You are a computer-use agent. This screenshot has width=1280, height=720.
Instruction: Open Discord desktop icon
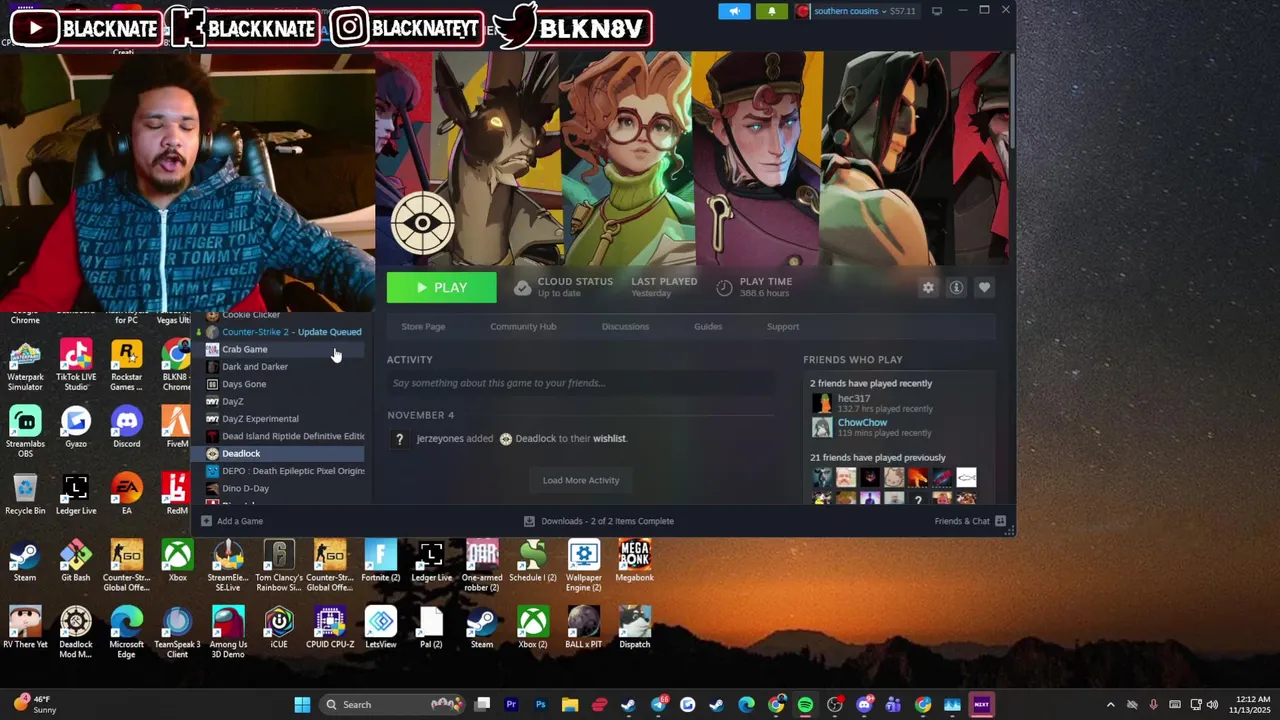(x=126, y=427)
